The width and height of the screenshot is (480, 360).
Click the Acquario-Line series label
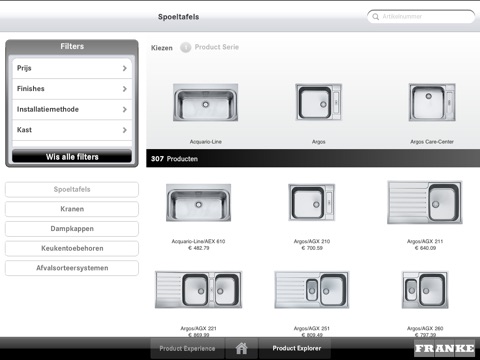[206, 142]
